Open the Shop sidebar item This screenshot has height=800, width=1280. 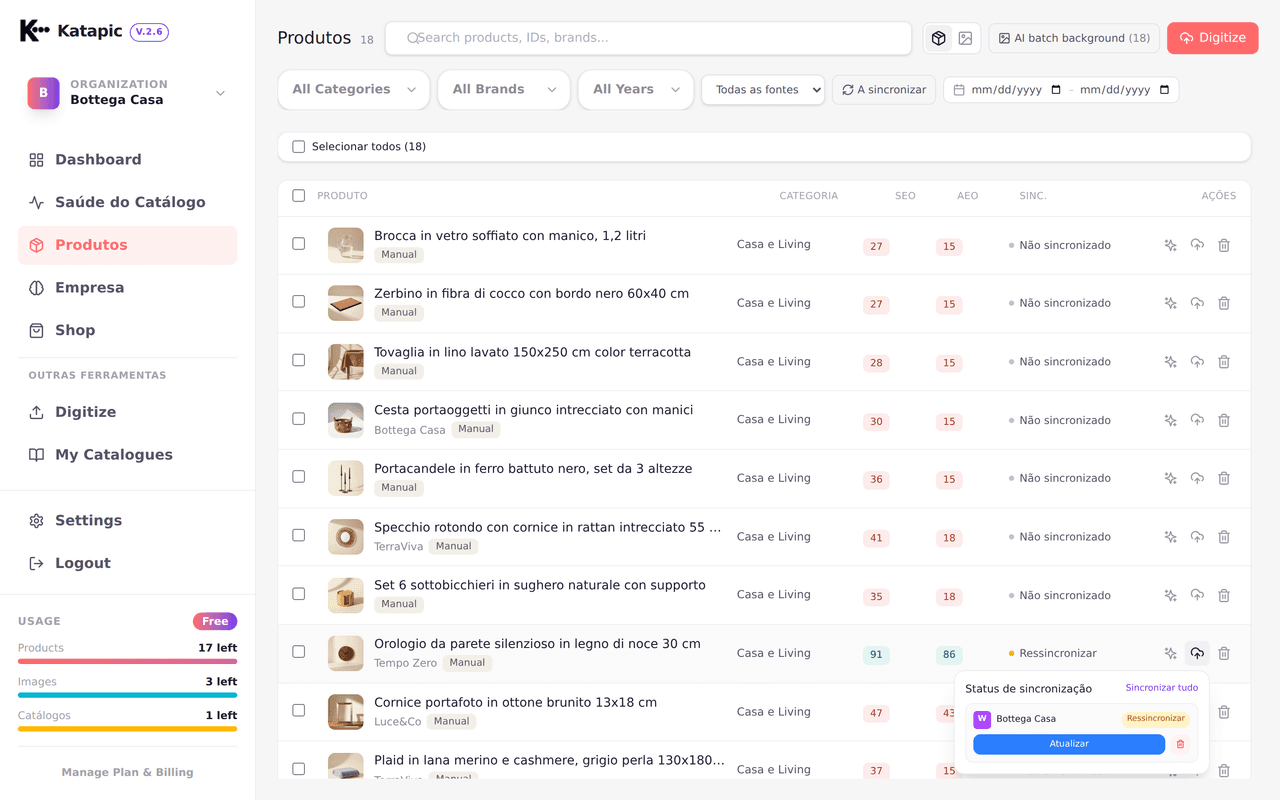coord(127,330)
